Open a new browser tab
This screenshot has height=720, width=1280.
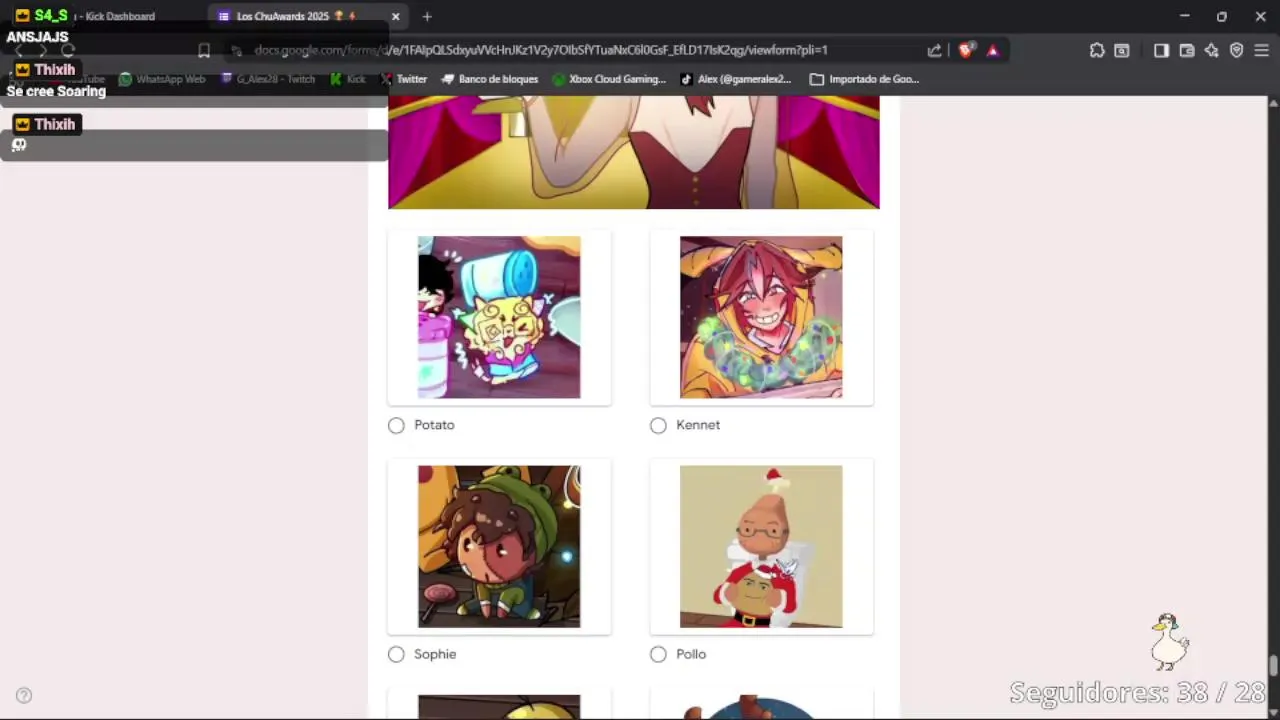point(427,16)
